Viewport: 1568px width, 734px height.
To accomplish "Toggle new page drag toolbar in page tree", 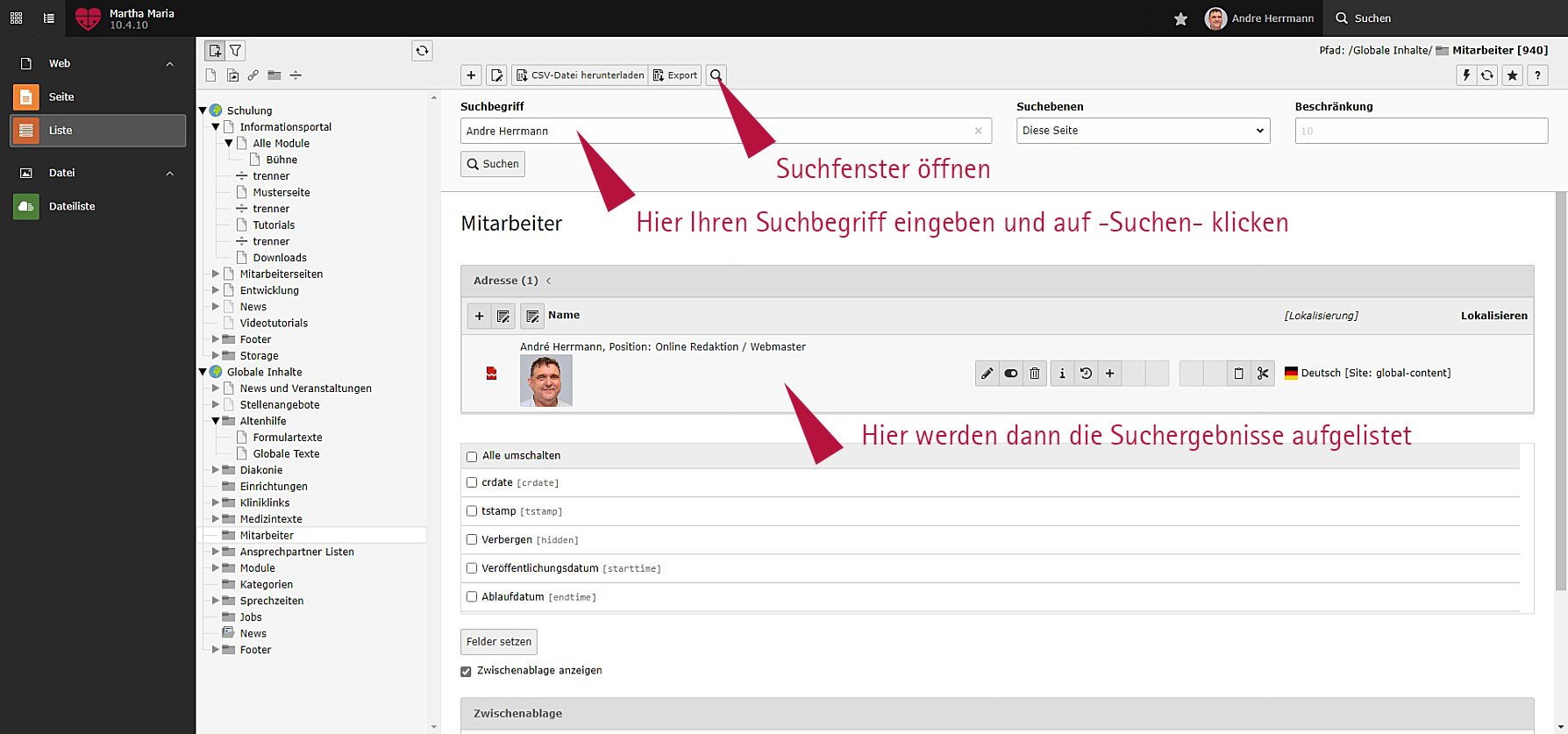I will point(215,51).
